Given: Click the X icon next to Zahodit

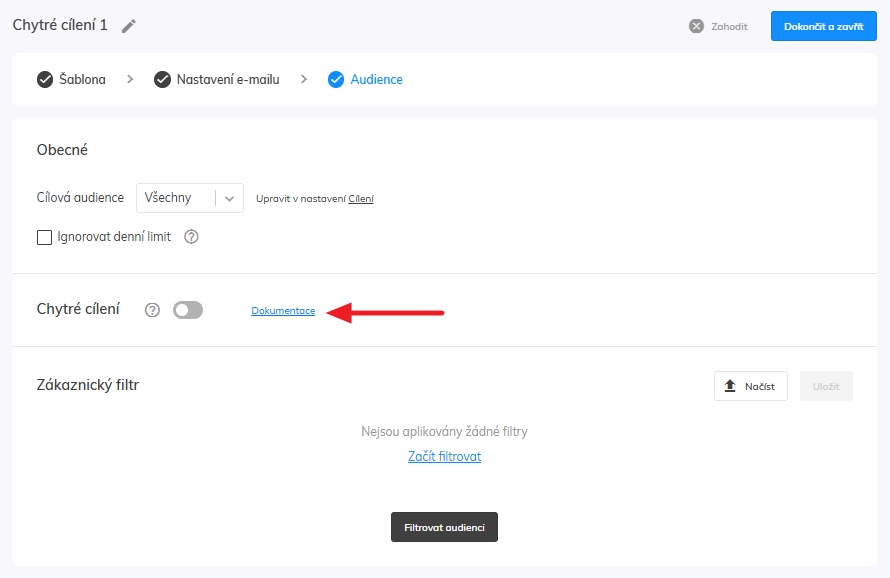Looking at the screenshot, I should click(696, 26).
